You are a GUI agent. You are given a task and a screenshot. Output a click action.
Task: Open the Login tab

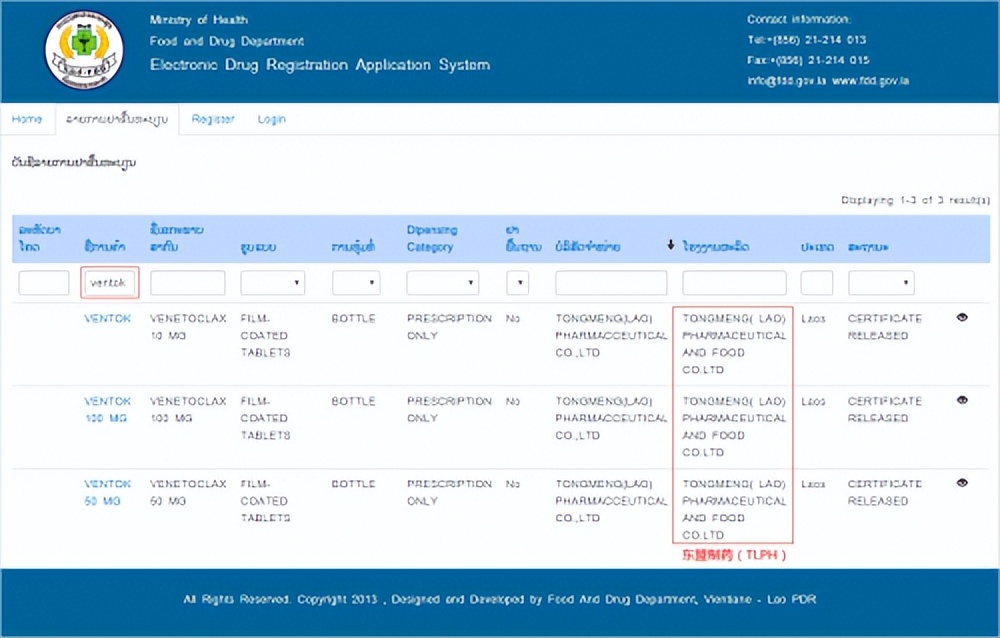[271, 119]
